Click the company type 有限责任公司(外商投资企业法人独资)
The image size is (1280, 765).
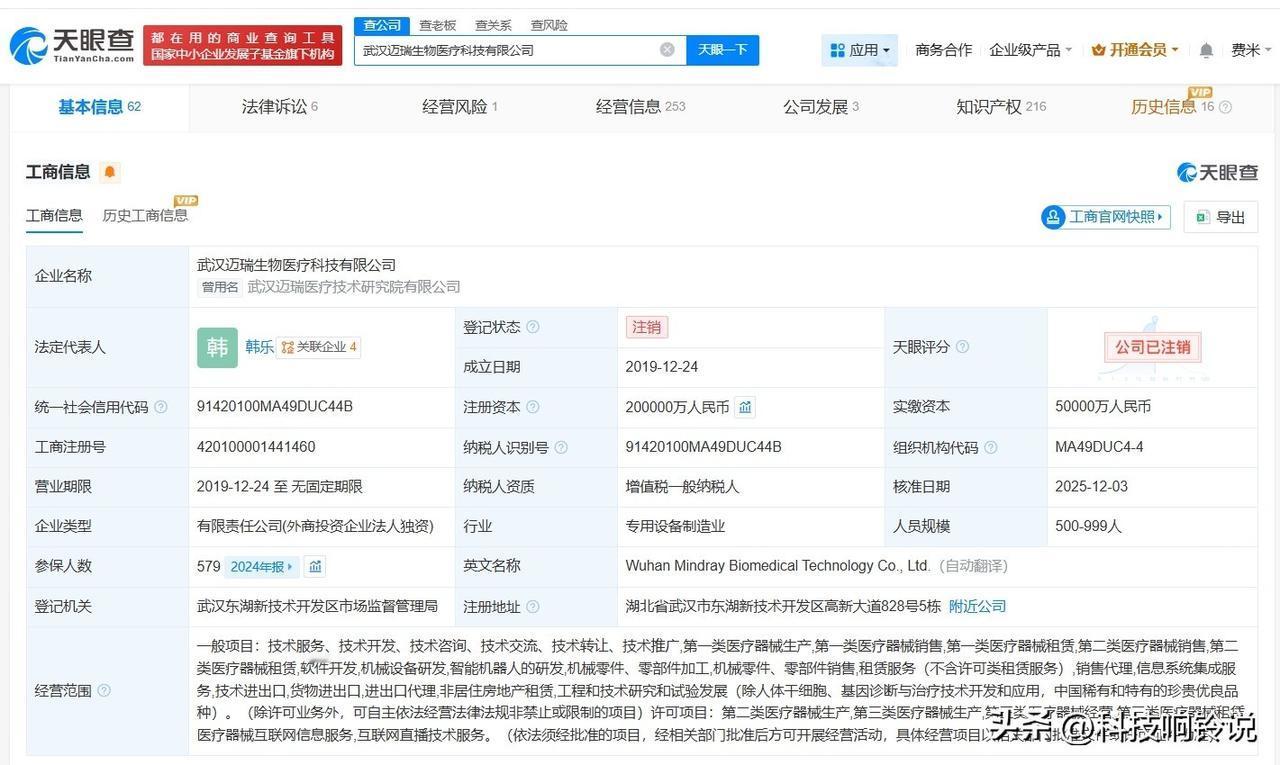tap(315, 527)
